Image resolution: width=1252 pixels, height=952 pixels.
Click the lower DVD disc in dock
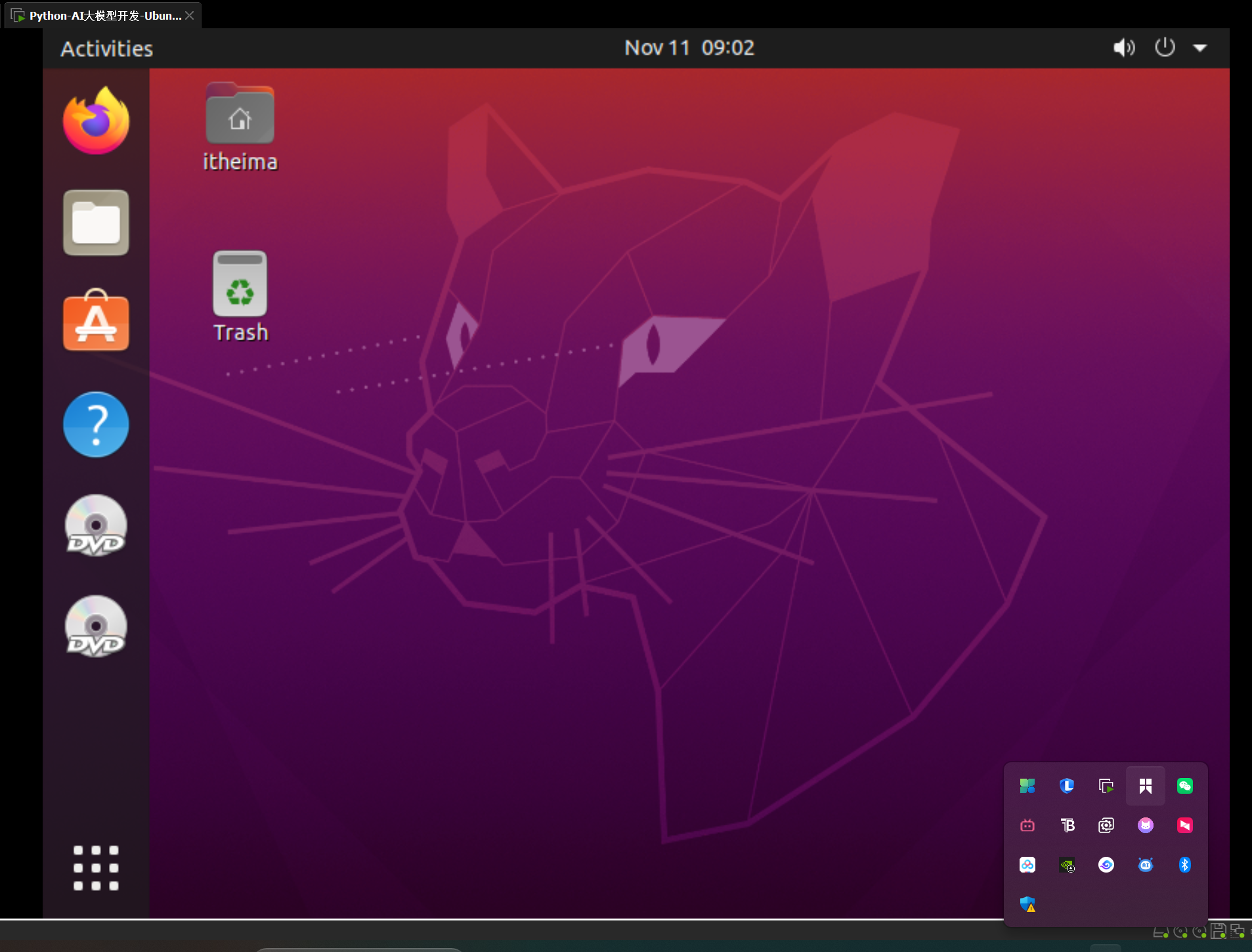(96, 626)
